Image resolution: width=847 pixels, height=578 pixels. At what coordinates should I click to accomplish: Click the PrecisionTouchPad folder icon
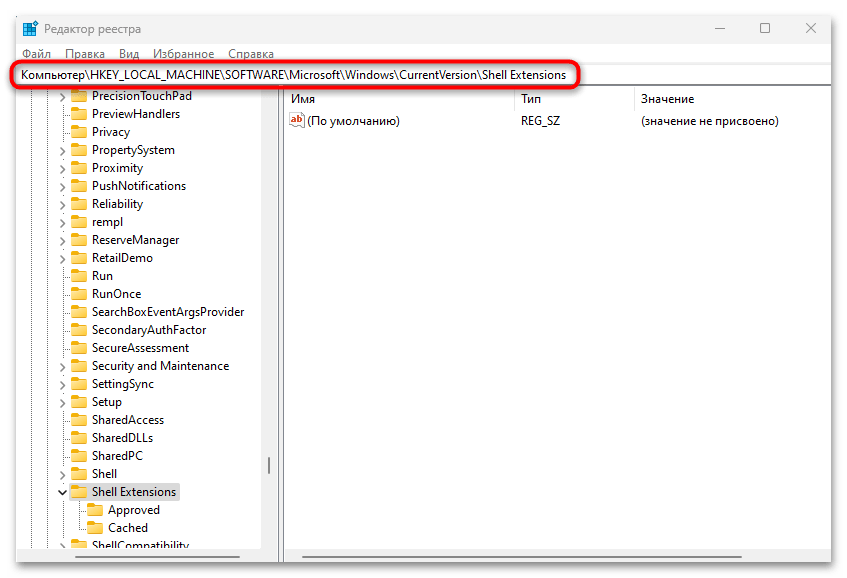coord(80,95)
